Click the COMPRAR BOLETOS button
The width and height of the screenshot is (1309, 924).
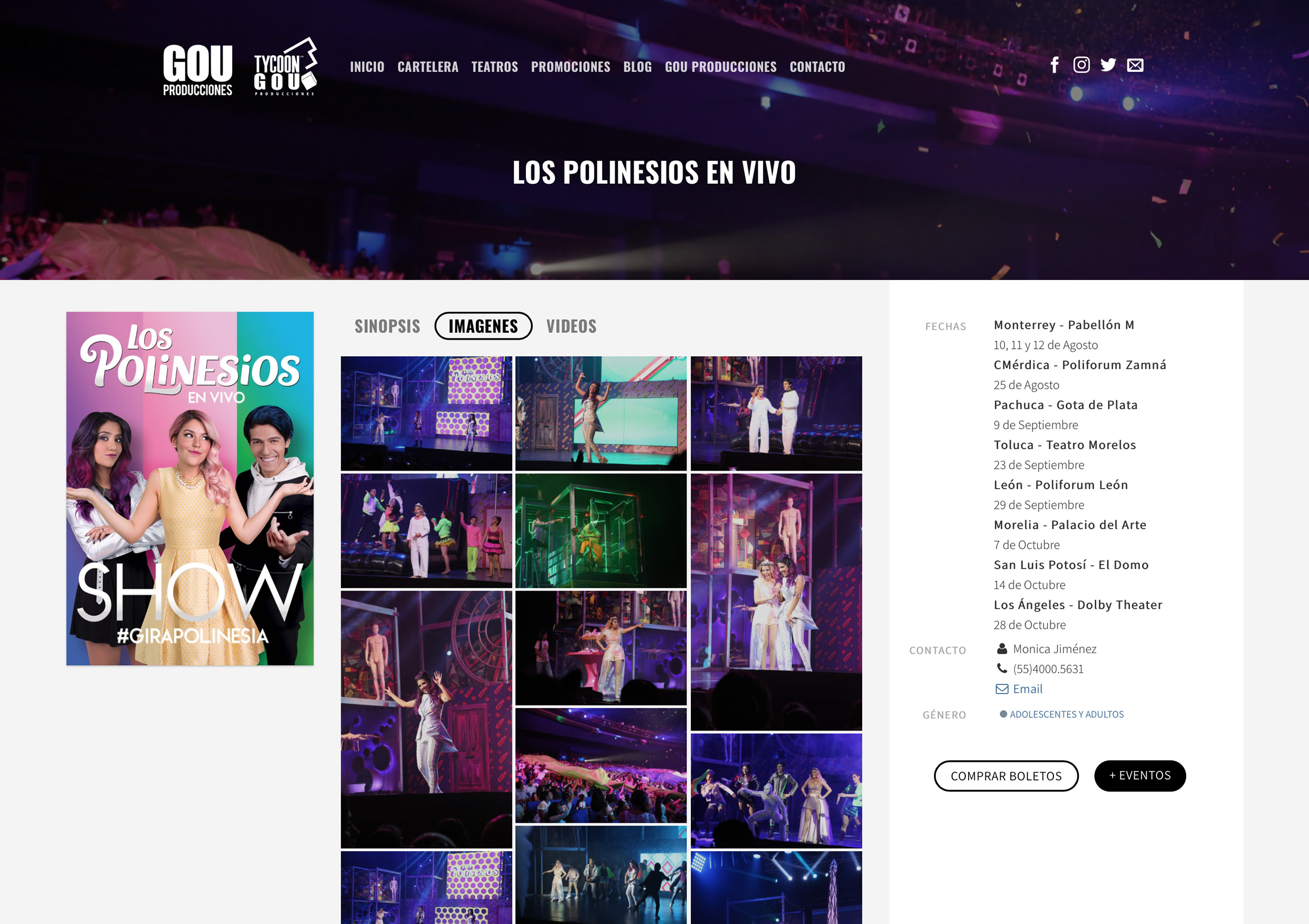pyautogui.click(x=1006, y=776)
